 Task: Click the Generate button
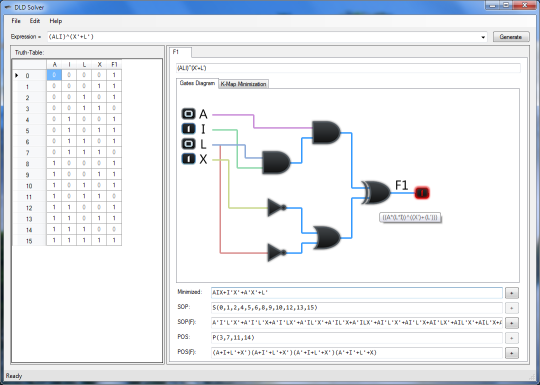(x=511, y=37)
